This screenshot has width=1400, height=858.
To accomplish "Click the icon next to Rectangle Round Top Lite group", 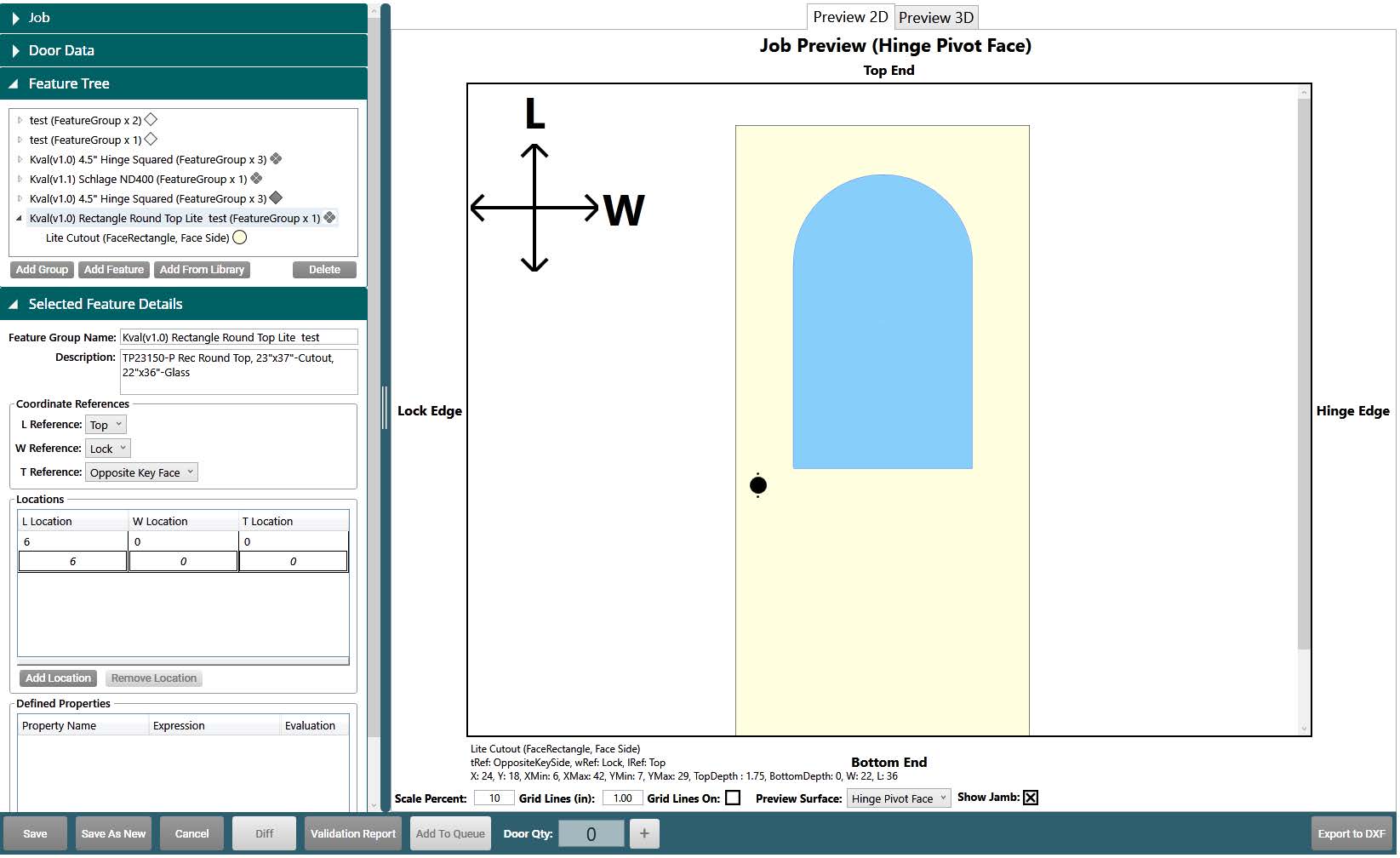I will click(x=329, y=218).
